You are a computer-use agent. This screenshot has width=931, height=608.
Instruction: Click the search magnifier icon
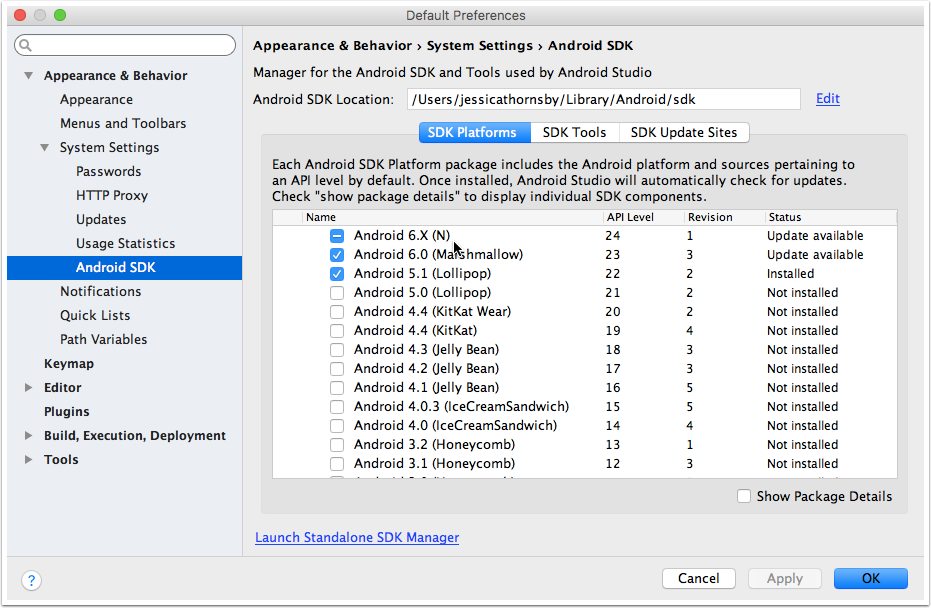point(26,45)
